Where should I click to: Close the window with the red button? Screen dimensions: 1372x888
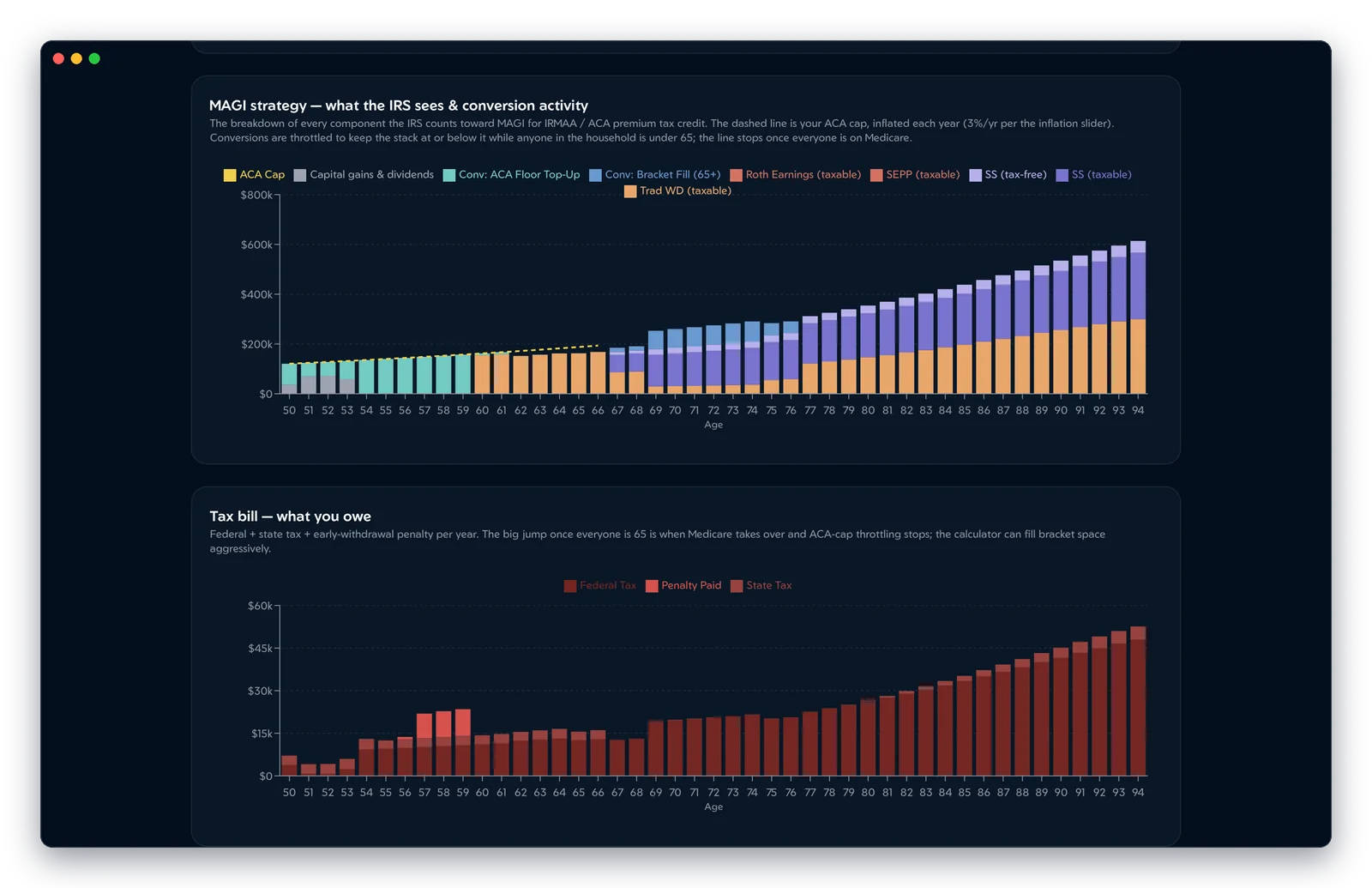coord(58,59)
